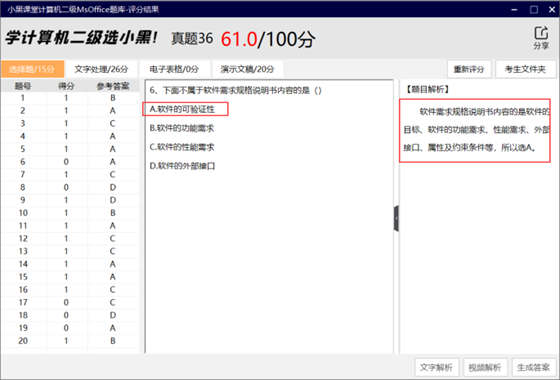
Task: Select question row 17 in list
Action: coord(70,302)
